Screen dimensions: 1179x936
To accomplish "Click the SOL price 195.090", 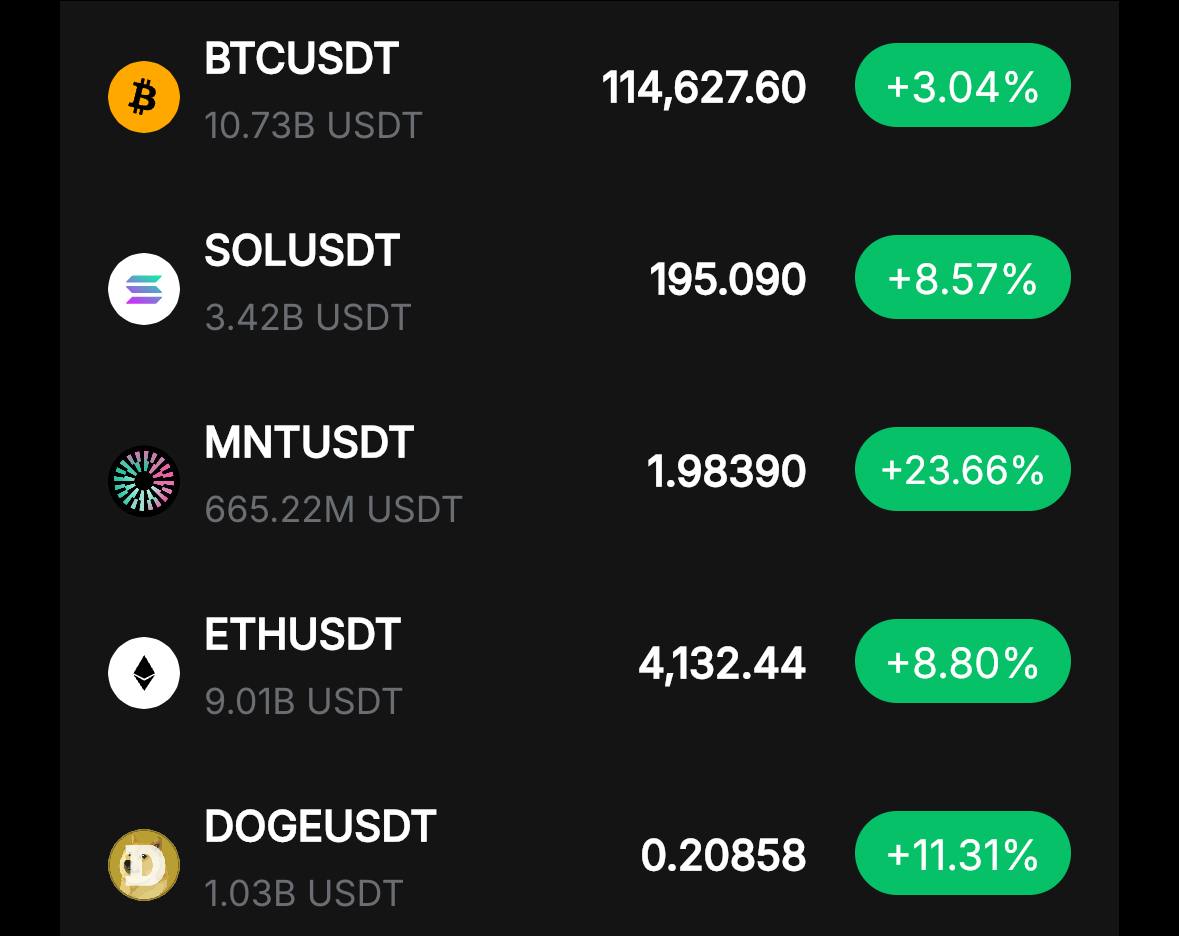I will click(727, 280).
